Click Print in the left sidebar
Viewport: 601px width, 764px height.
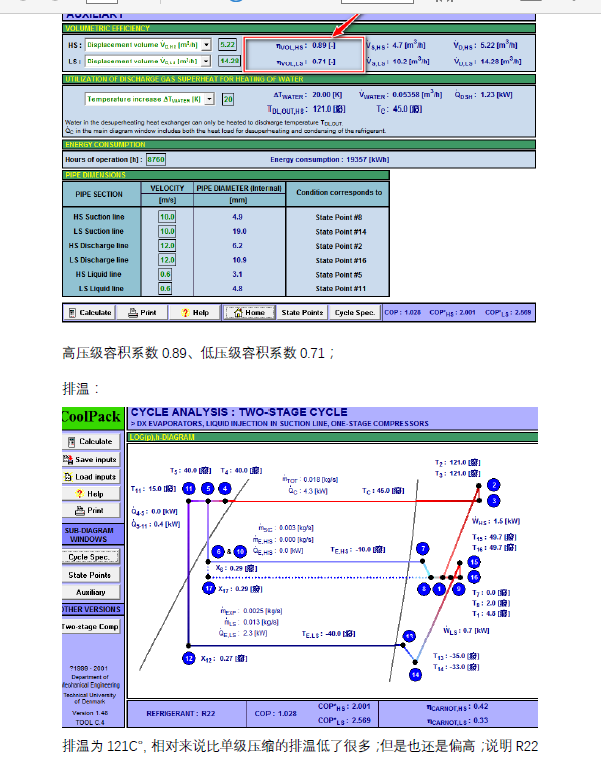tap(90, 510)
